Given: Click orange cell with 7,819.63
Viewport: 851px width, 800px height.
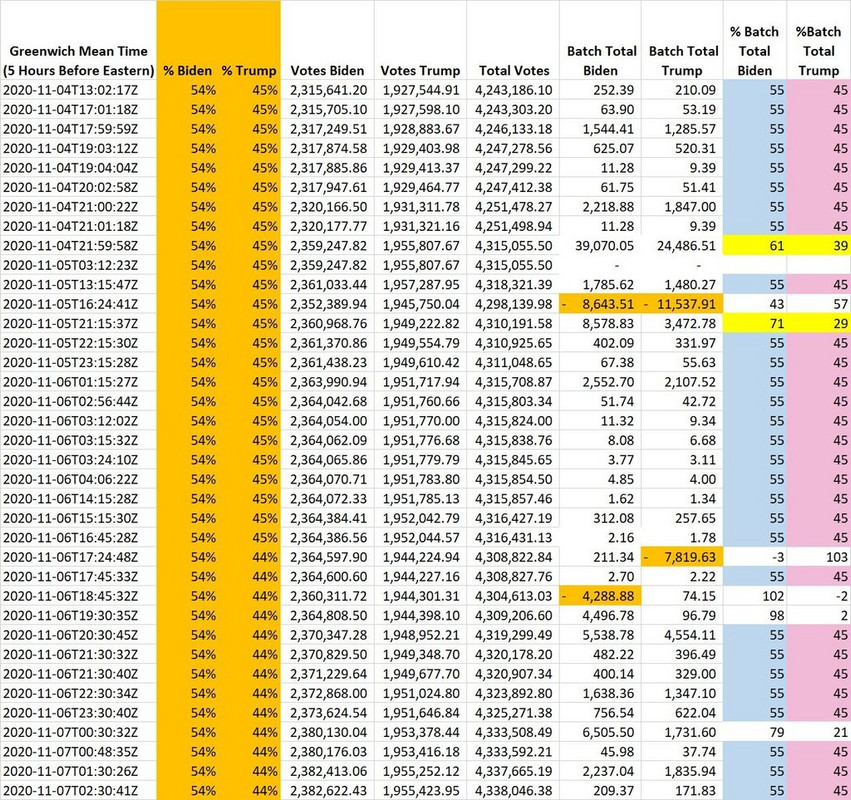Looking at the screenshot, I should pyautogui.click(x=682, y=557).
